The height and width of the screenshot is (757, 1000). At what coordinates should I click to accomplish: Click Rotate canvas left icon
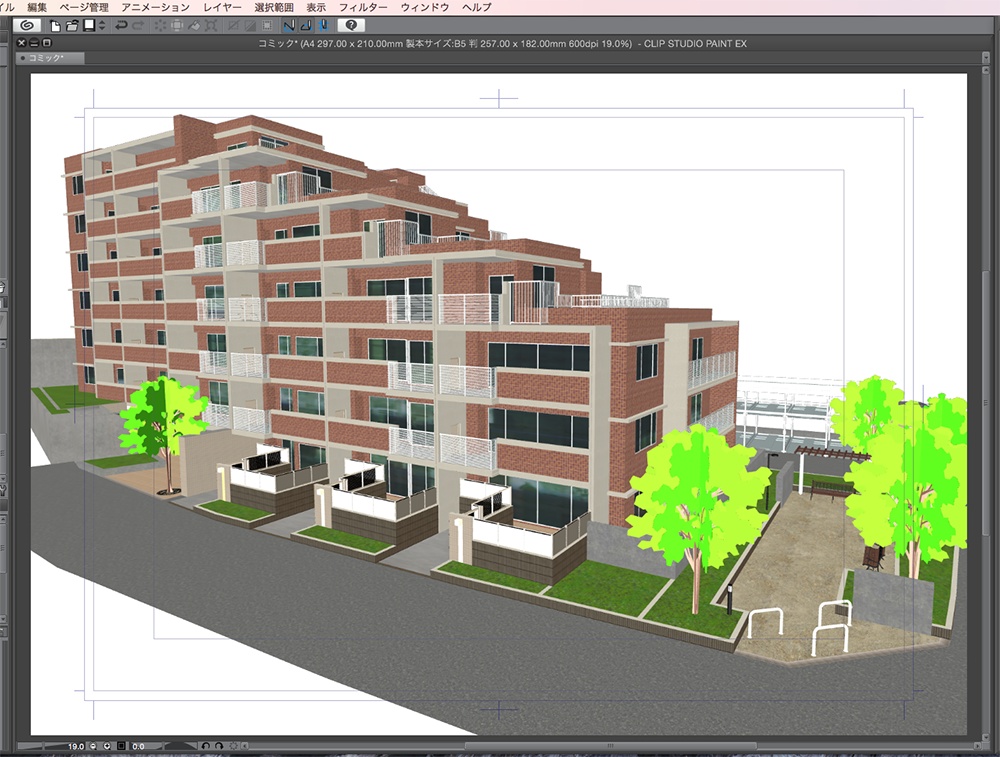[205, 746]
